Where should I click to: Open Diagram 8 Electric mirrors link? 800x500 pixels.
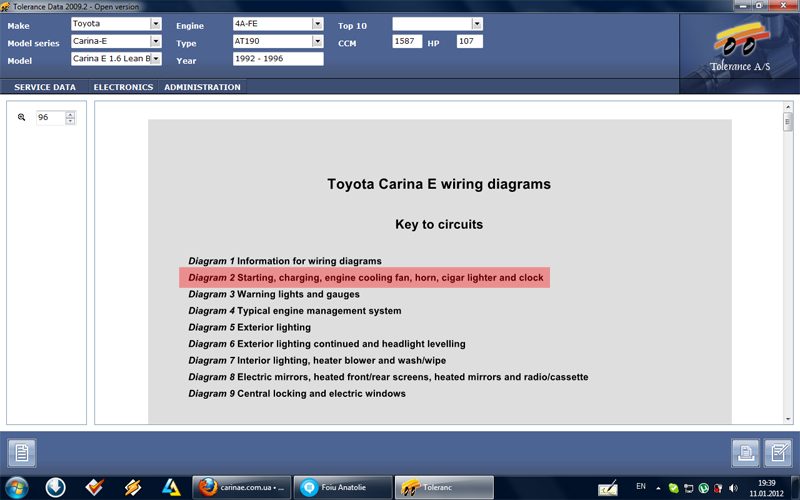coord(388,377)
